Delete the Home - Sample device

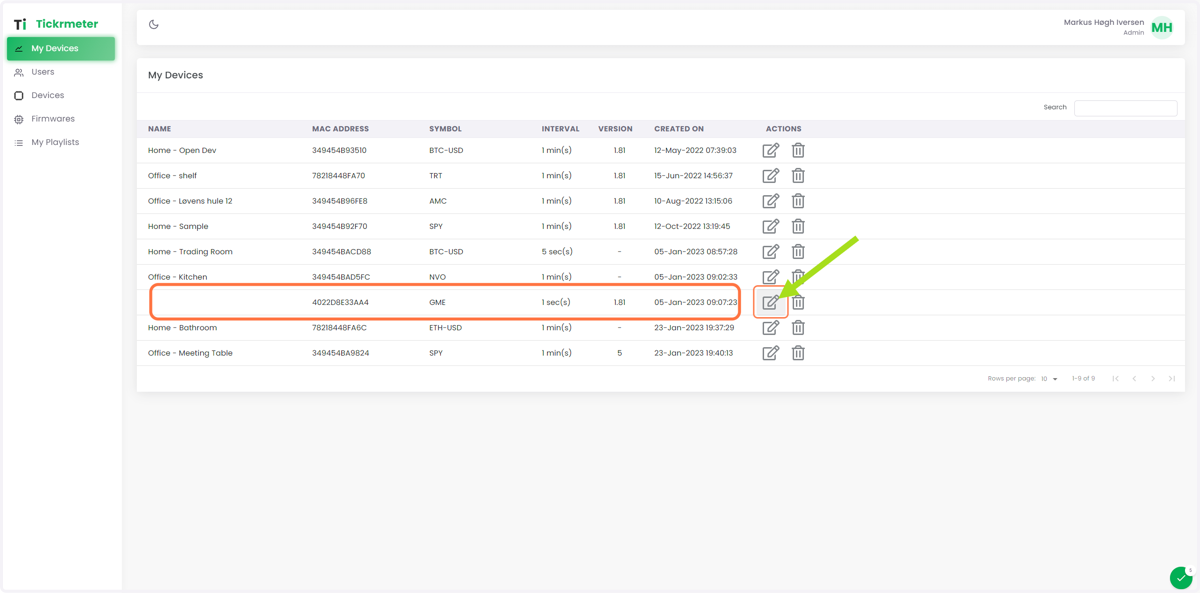click(x=798, y=227)
